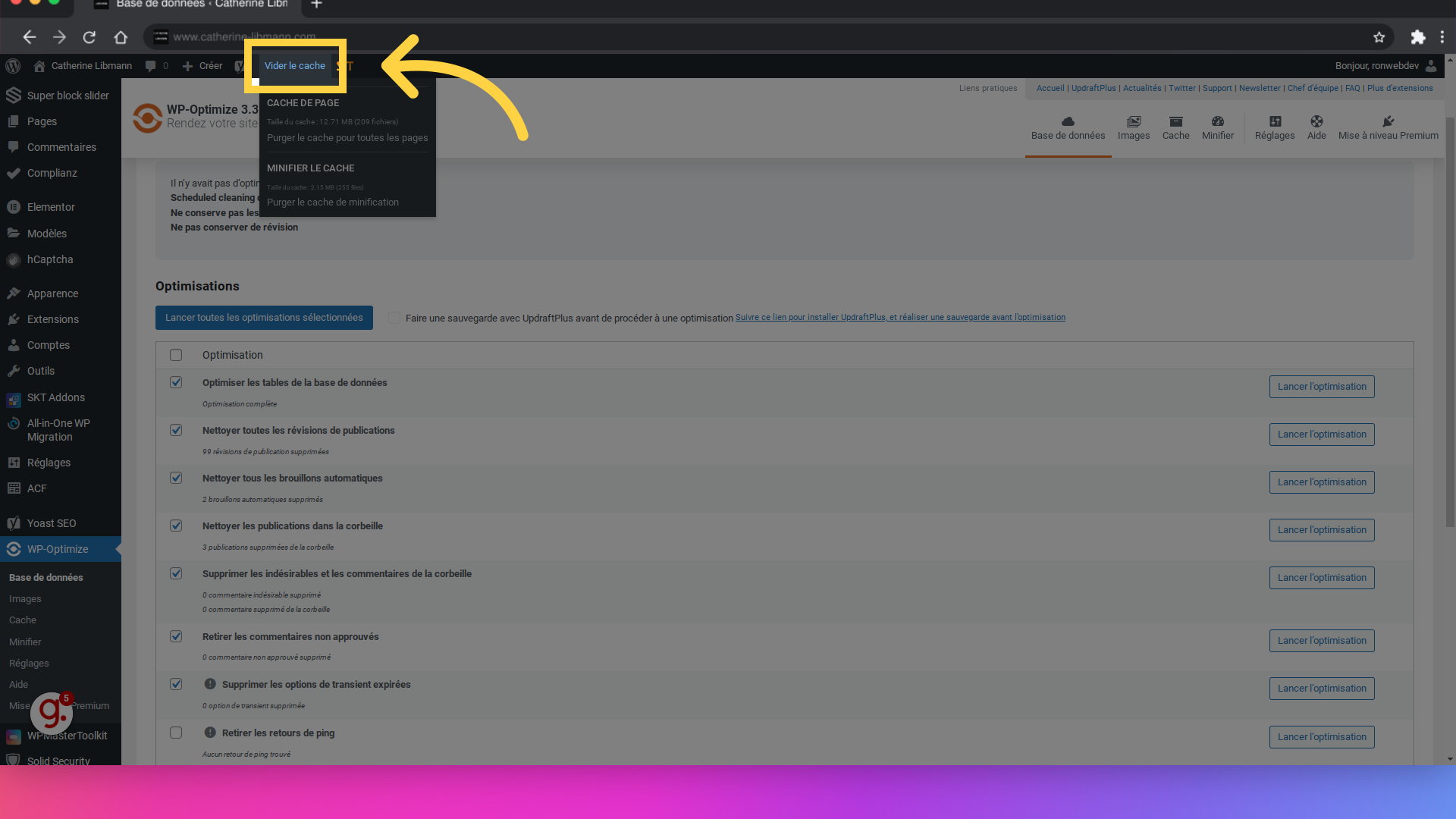This screenshot has width=1456, height=819.
Task: Open Catherine Libmann site home link
Action: coord(83,66)
